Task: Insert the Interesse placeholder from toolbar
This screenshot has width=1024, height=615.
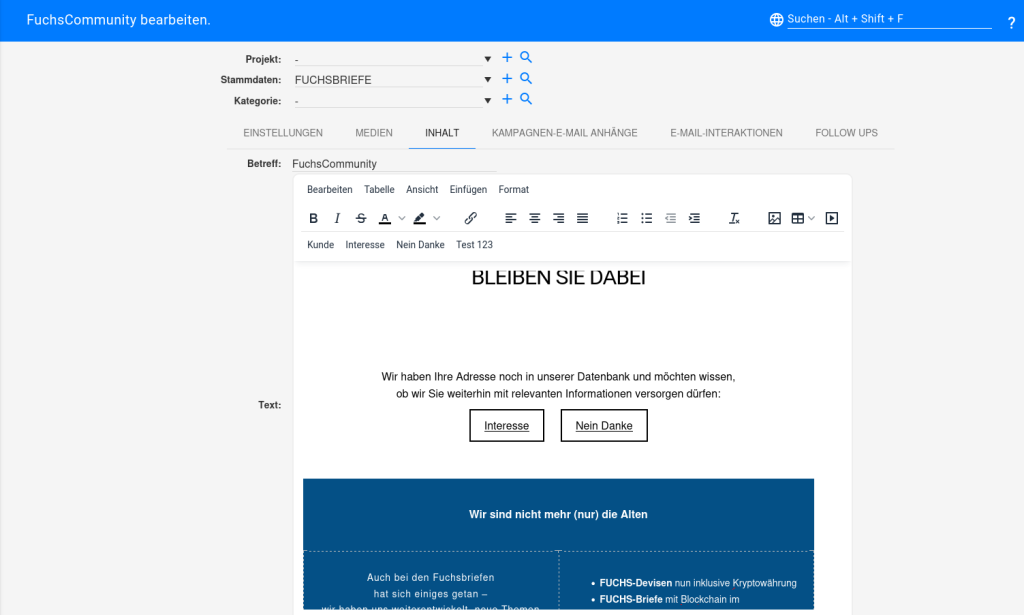Action: pos(365,245)
